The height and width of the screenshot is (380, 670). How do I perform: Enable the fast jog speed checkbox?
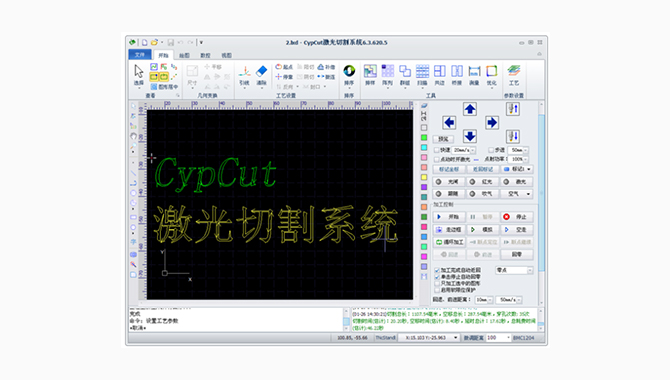pyautogui.click(x=437, y=150)
